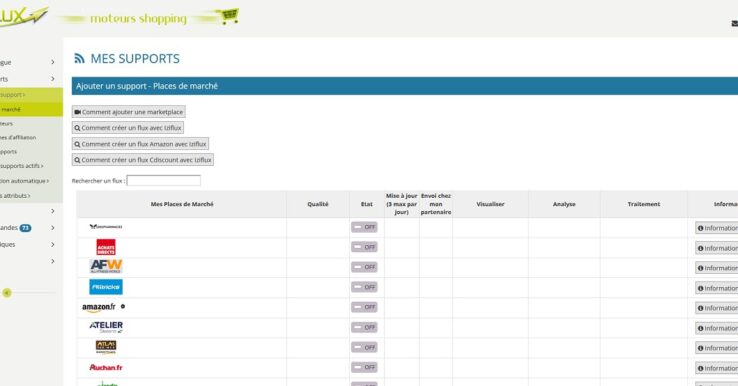Click the 'Mes Places de Marché' column header
The height and width of the screenshot is (386, 738).
(182, 204)
